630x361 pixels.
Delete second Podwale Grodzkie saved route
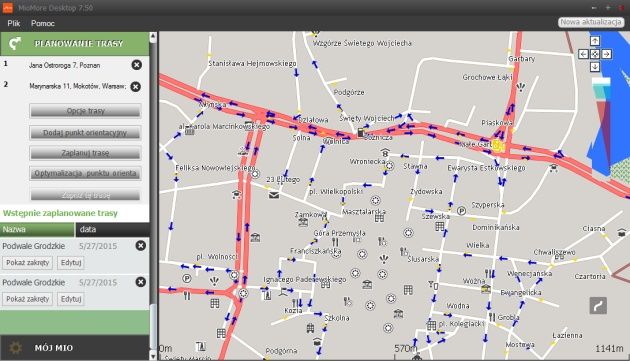[x=141, y=282]
